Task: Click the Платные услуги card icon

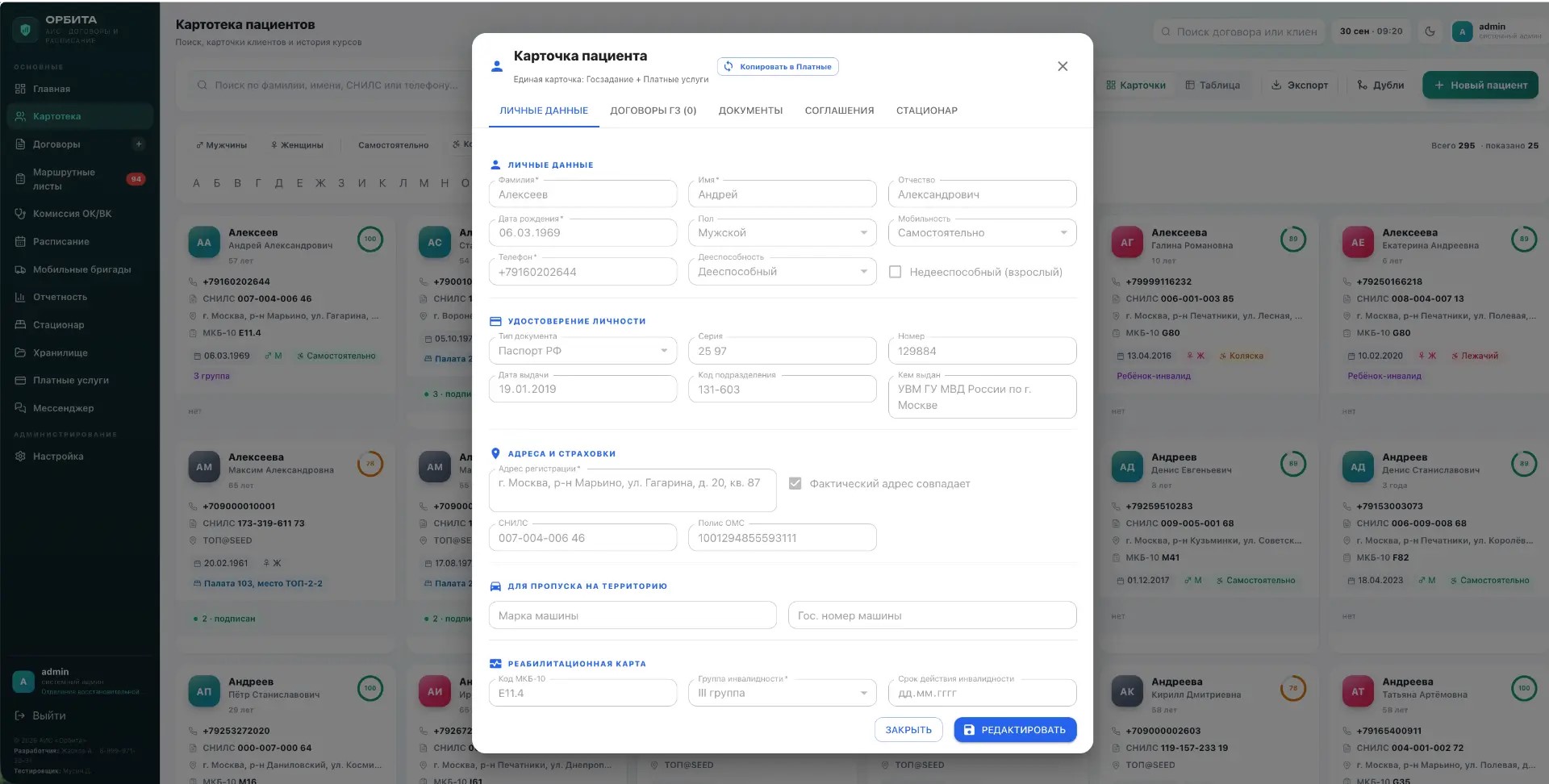Action: [x=20, y=380]
